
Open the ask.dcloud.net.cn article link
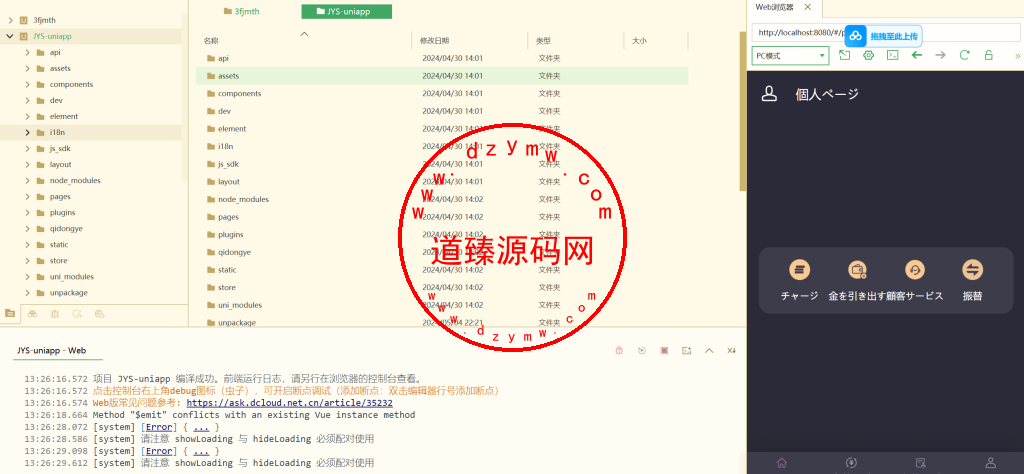coord(290,403)
